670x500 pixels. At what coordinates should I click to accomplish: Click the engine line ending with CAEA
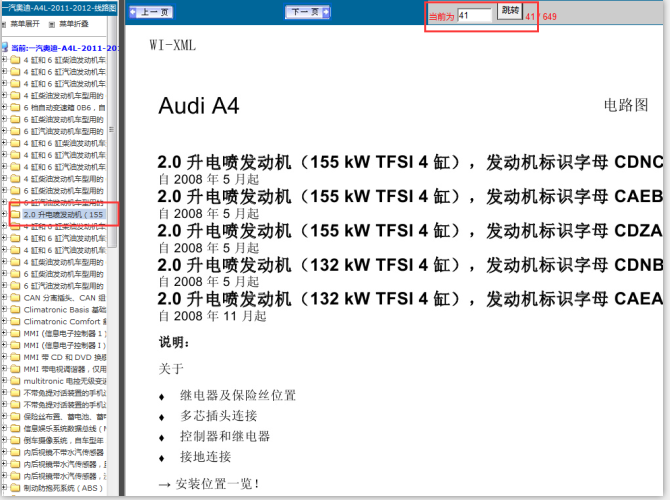(x=410, y=299)
